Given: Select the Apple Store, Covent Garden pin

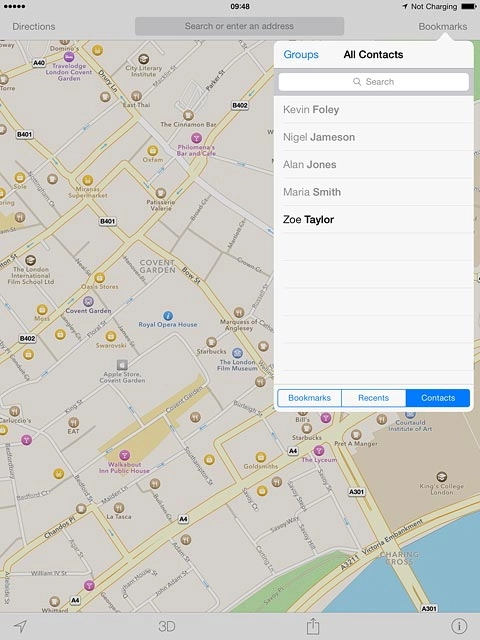Looking at the screenshot, I should 122,364.
